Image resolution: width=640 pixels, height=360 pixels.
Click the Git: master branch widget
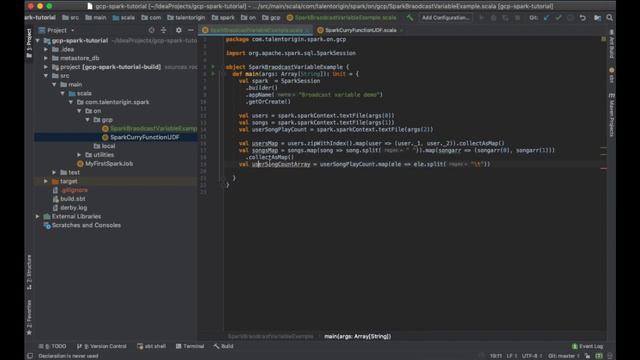[564, 356]
